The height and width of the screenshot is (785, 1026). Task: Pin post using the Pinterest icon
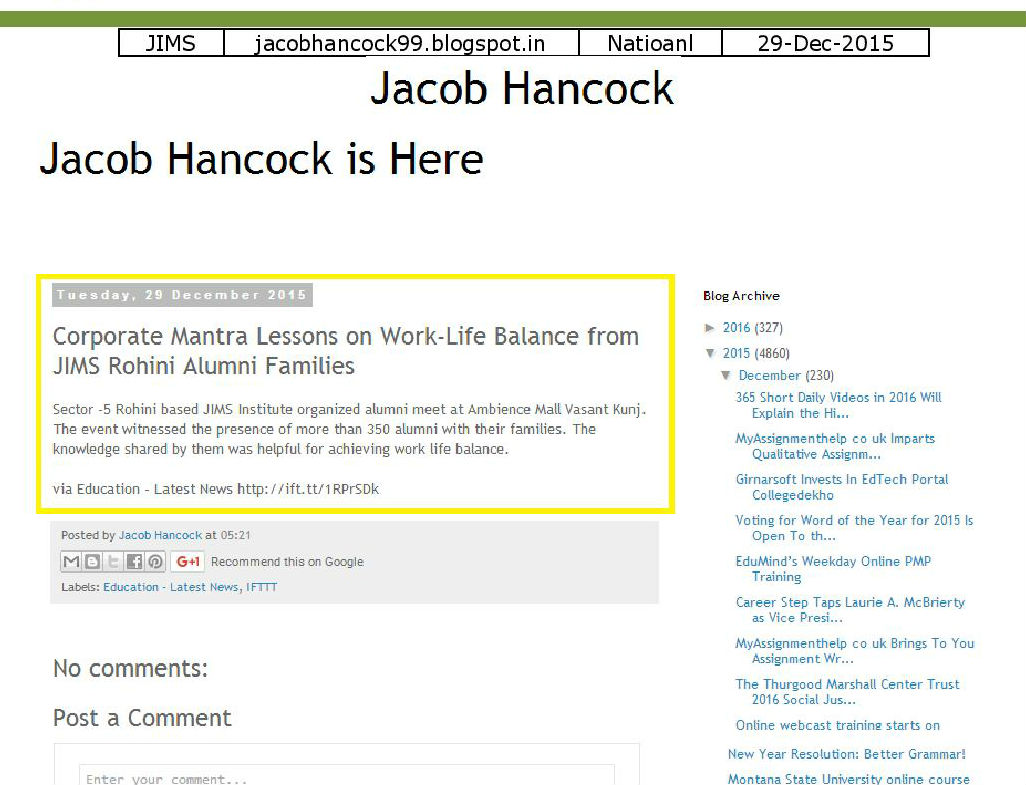pos(155,562)
